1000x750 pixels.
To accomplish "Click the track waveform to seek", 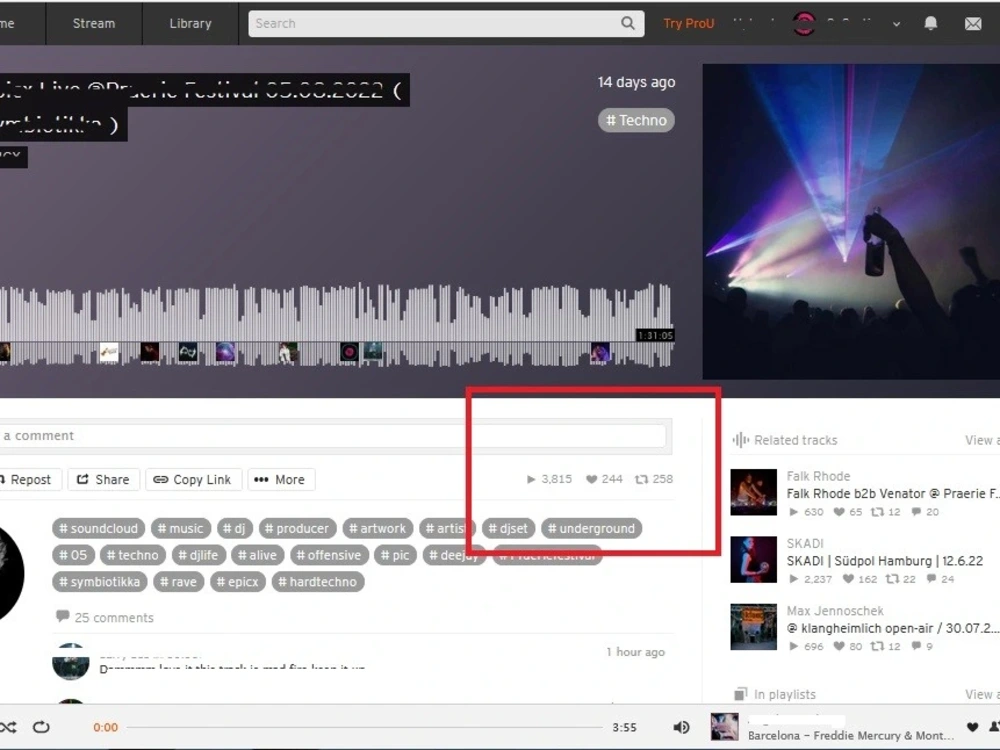I will click(335, 325).
